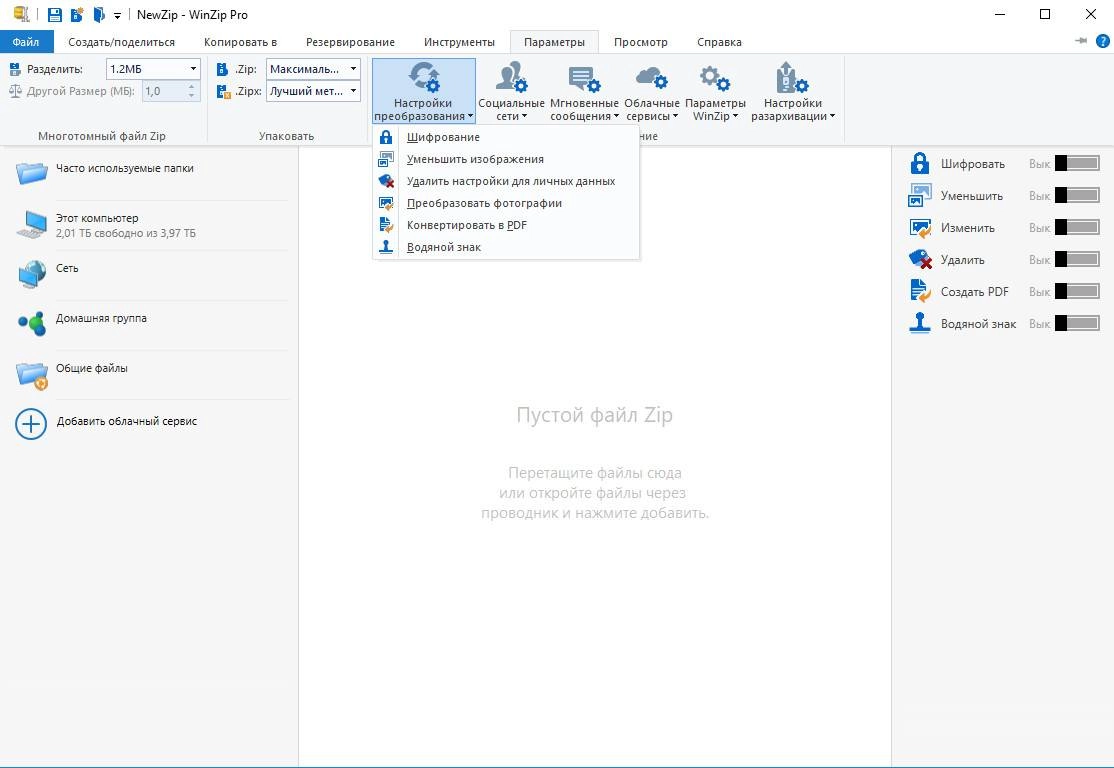Open Параметры WinZip dropdown
This screenshot has height=768, width=1114.
point(715,91)
